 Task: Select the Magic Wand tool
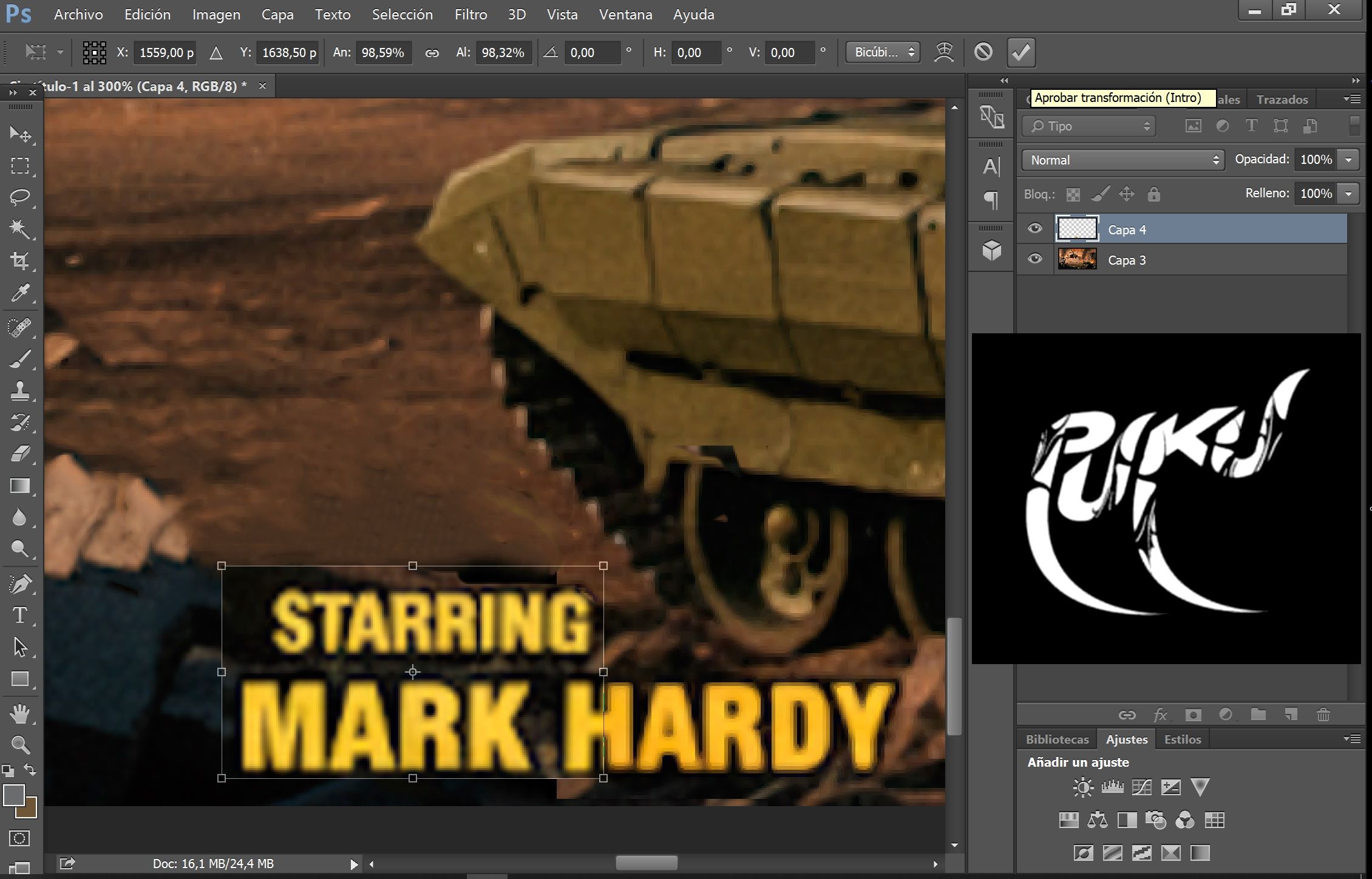click(20, 229)
